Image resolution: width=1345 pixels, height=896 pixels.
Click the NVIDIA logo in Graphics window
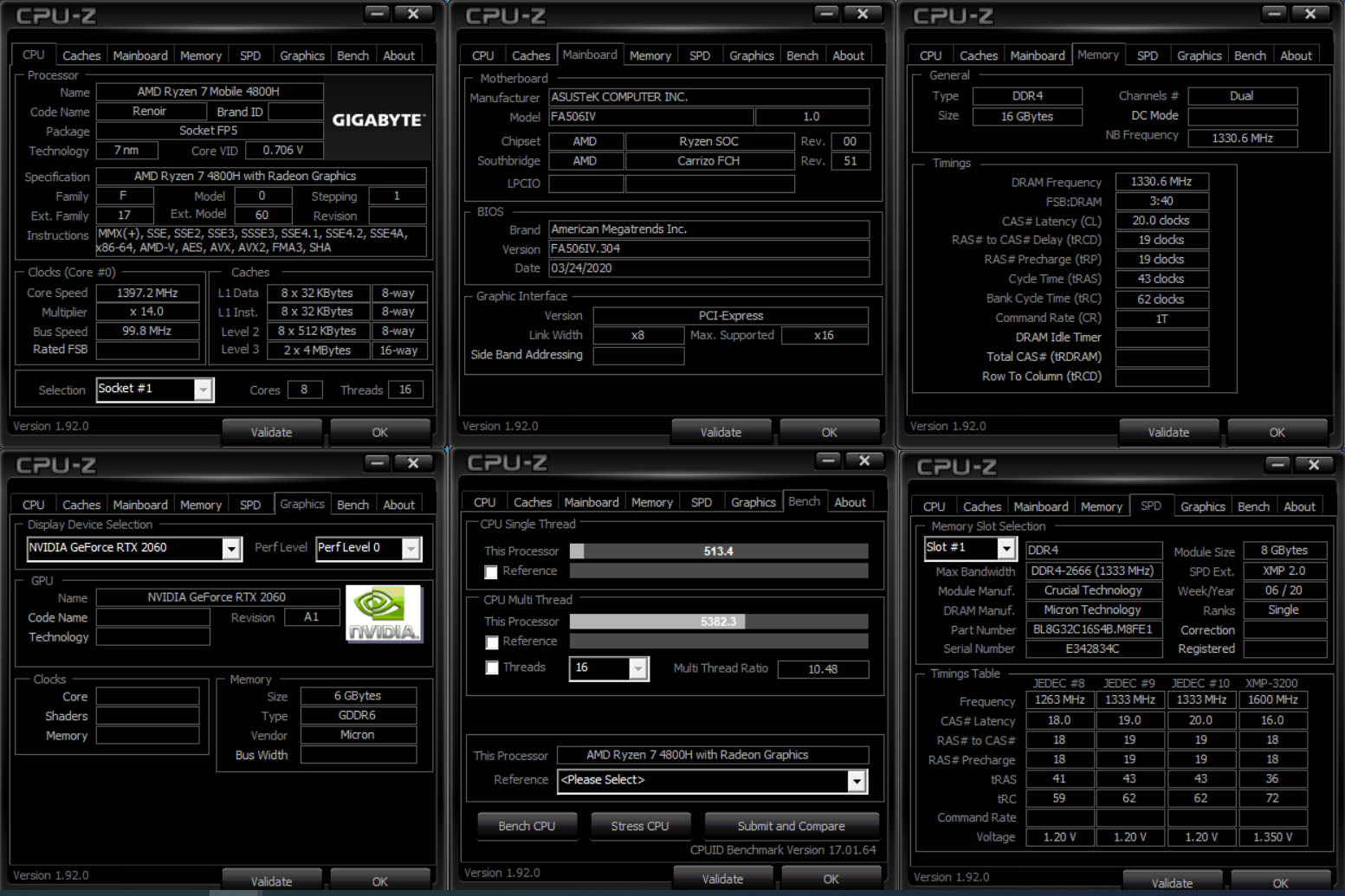[x=383, y=614]
